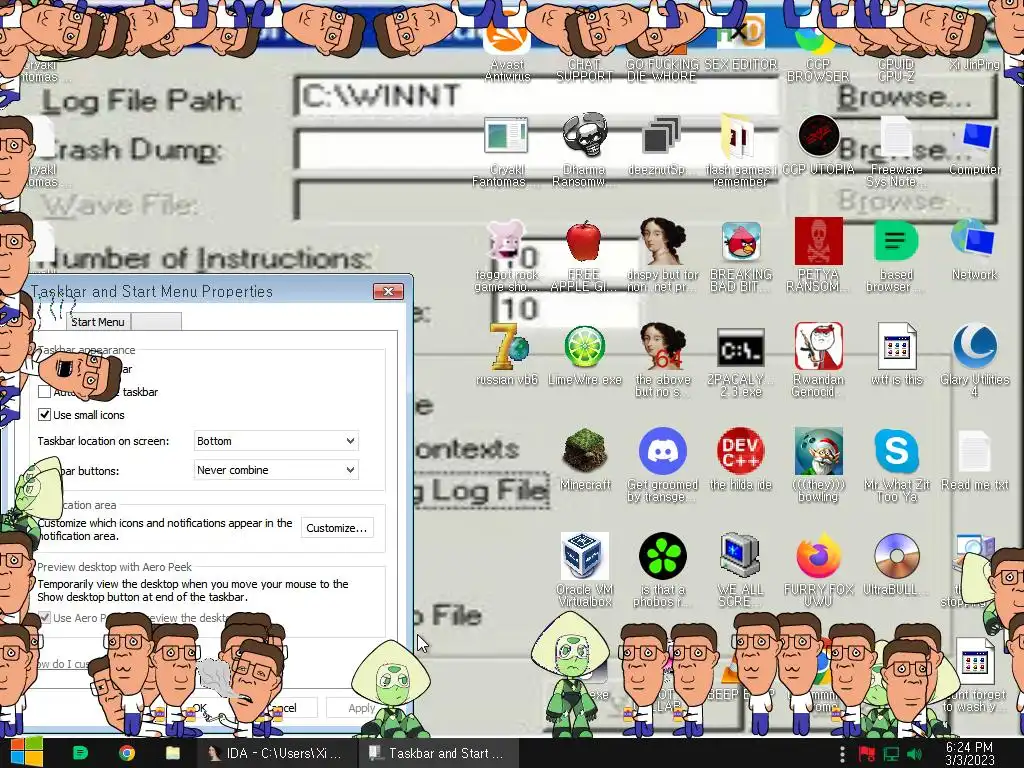Click the volume speaker tray icon

pyautogui.click(x=915, y=754)
